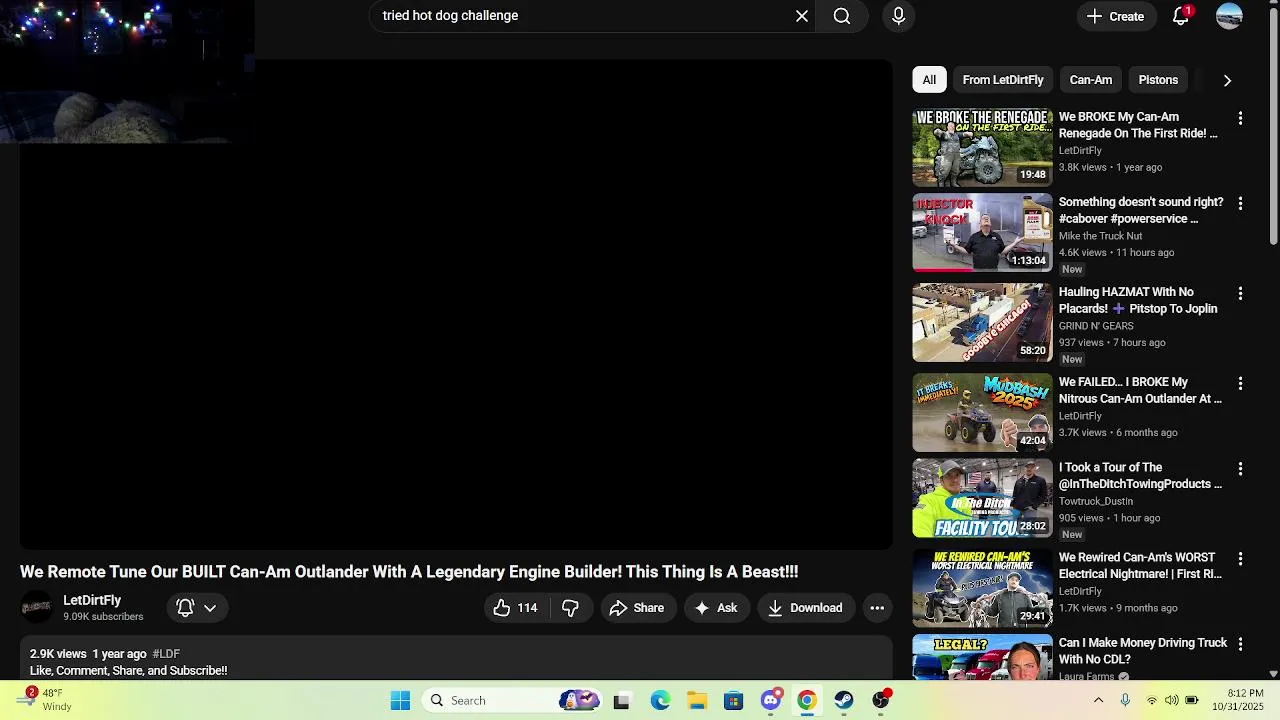Open Microsoft Edge from the taskbar

click(660, 701)
